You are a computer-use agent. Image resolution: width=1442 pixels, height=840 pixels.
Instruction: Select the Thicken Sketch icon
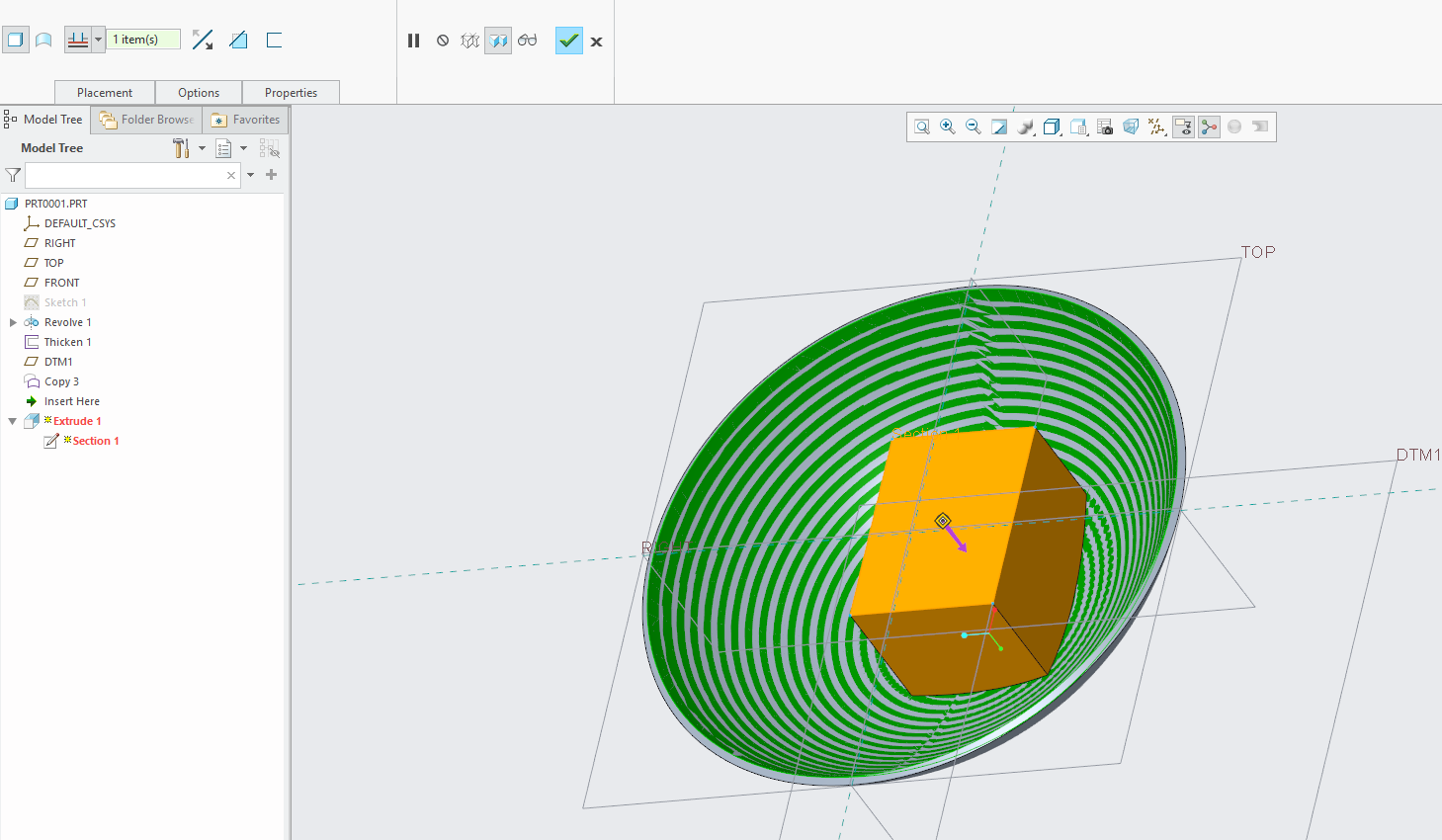point(273,40)
